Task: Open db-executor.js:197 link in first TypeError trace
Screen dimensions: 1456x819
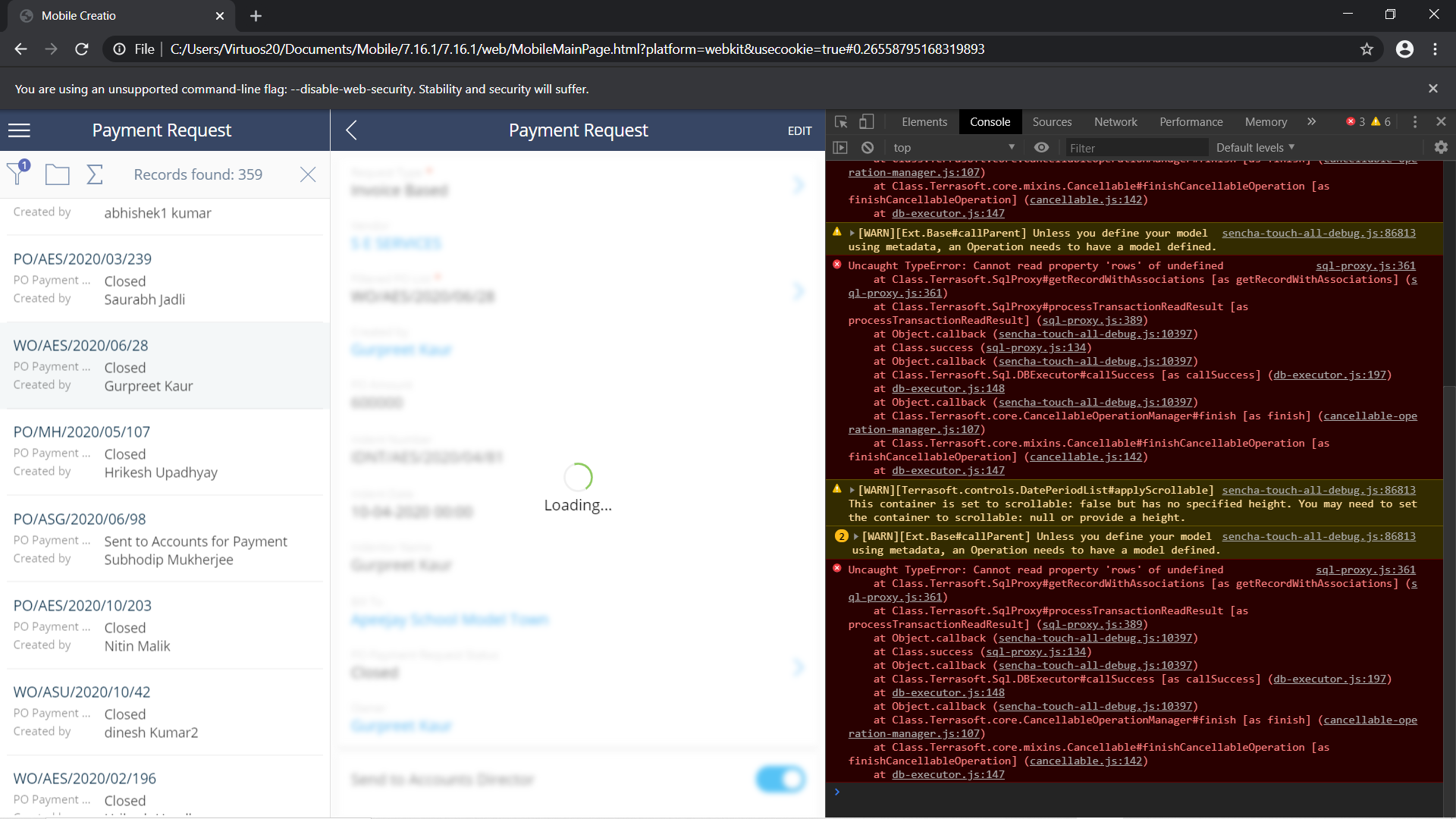Action: [x=1329, y=375]
